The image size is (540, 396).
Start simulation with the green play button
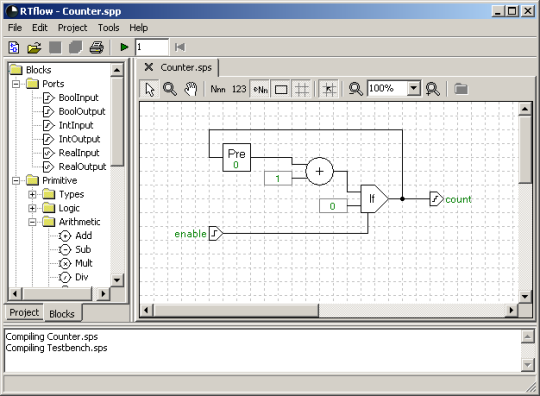click(124, 47)
